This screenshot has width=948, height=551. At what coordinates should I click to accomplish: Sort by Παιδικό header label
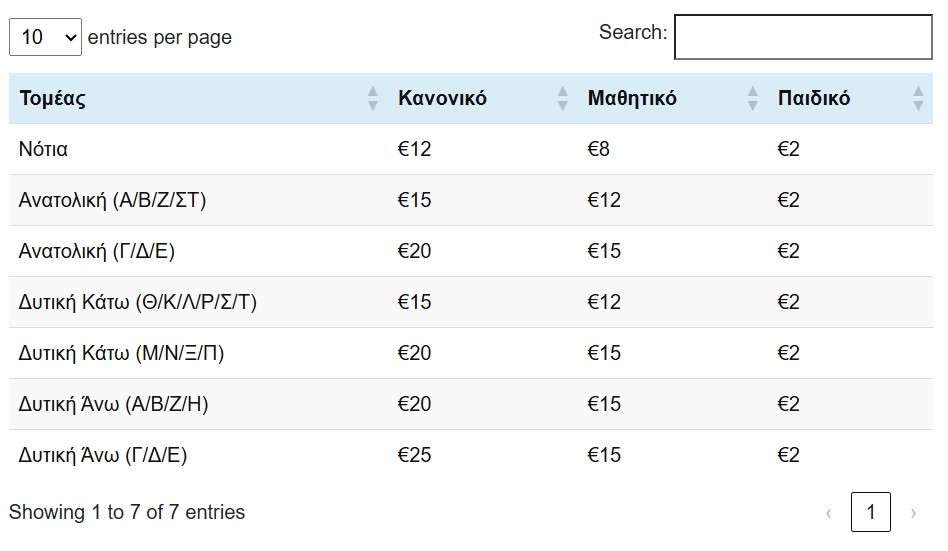814,98
